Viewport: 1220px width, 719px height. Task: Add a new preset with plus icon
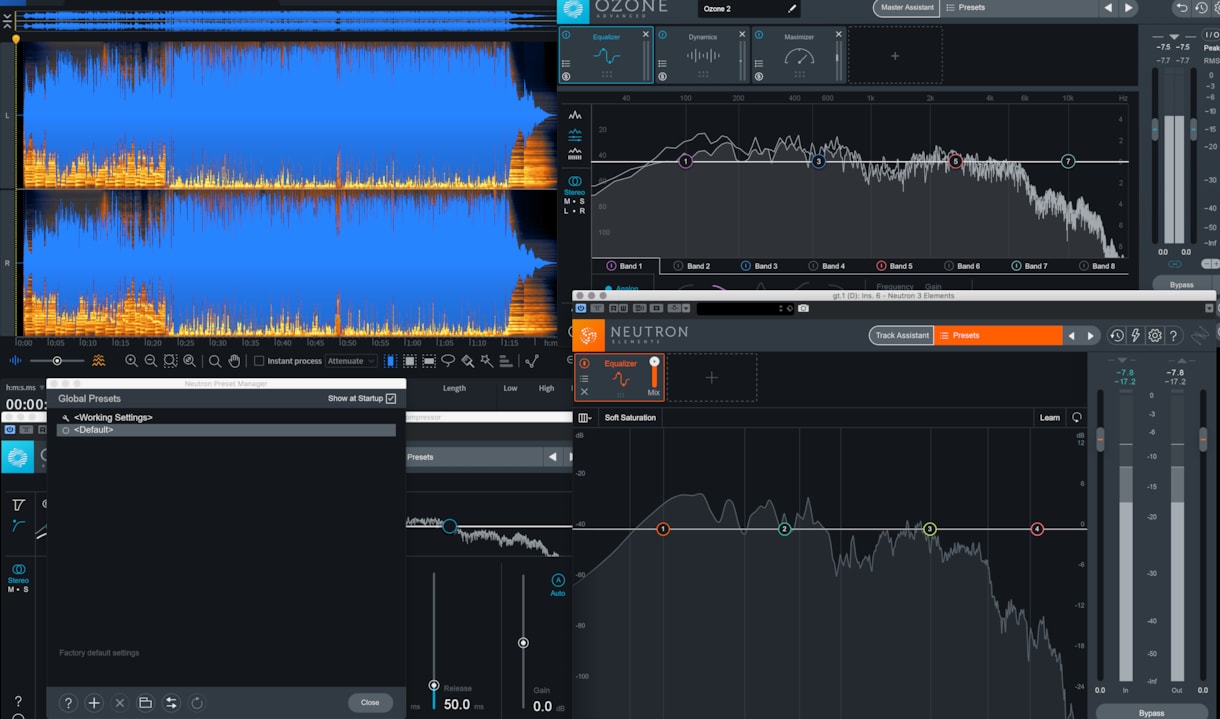click(x=94, y=703)
